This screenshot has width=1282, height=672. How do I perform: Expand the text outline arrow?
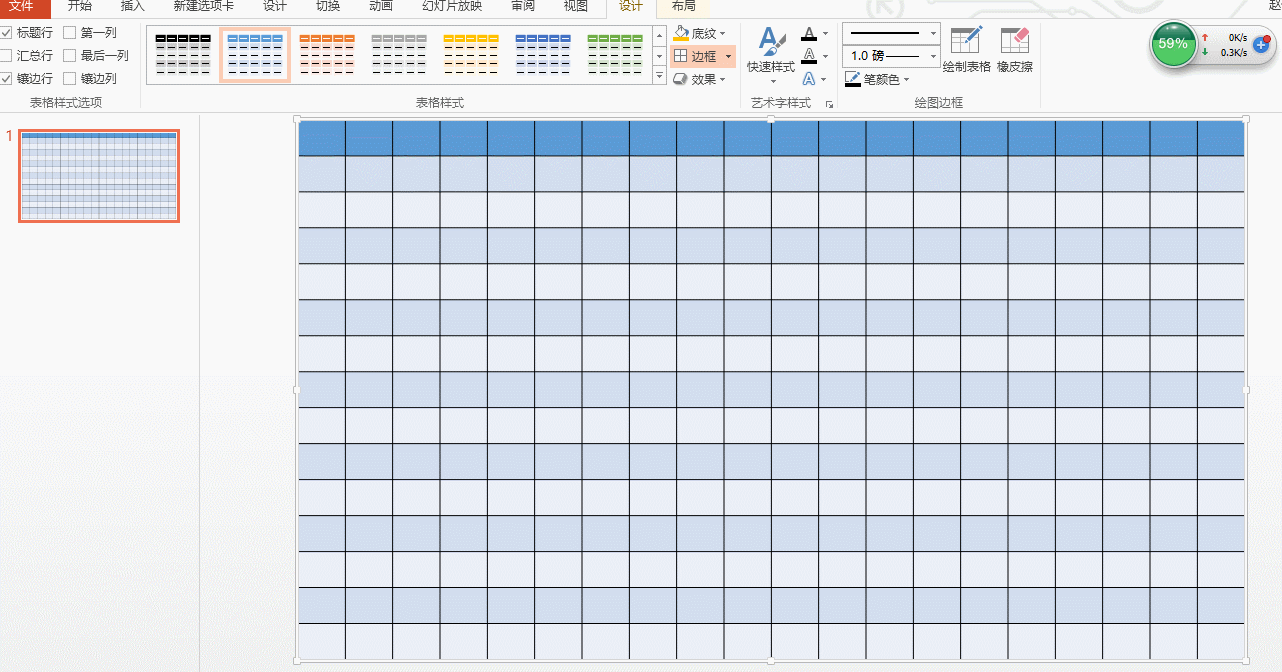[825, 56]
